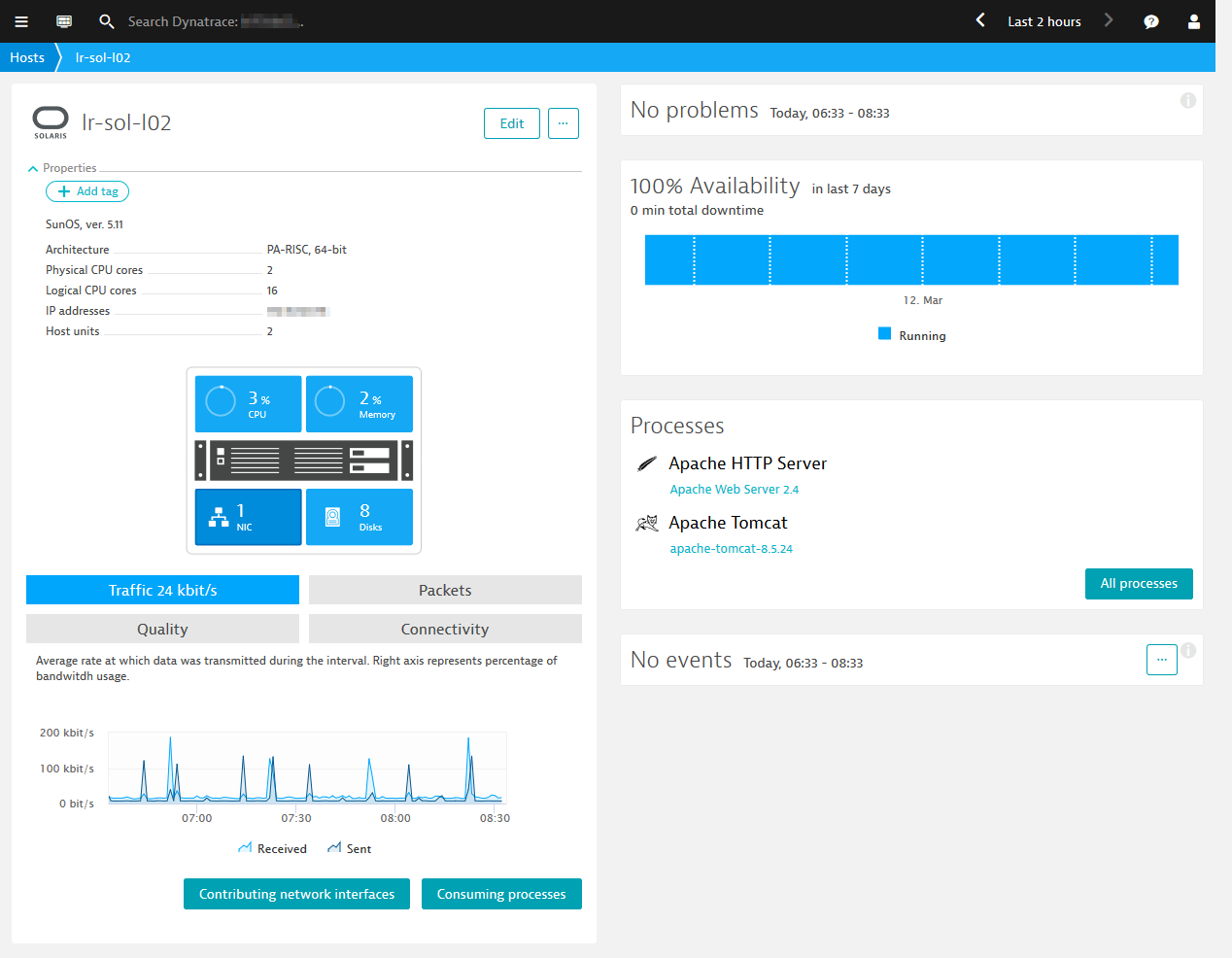Click the Apache Tomcat process name

pyautogui.click(x=728, y=523)
